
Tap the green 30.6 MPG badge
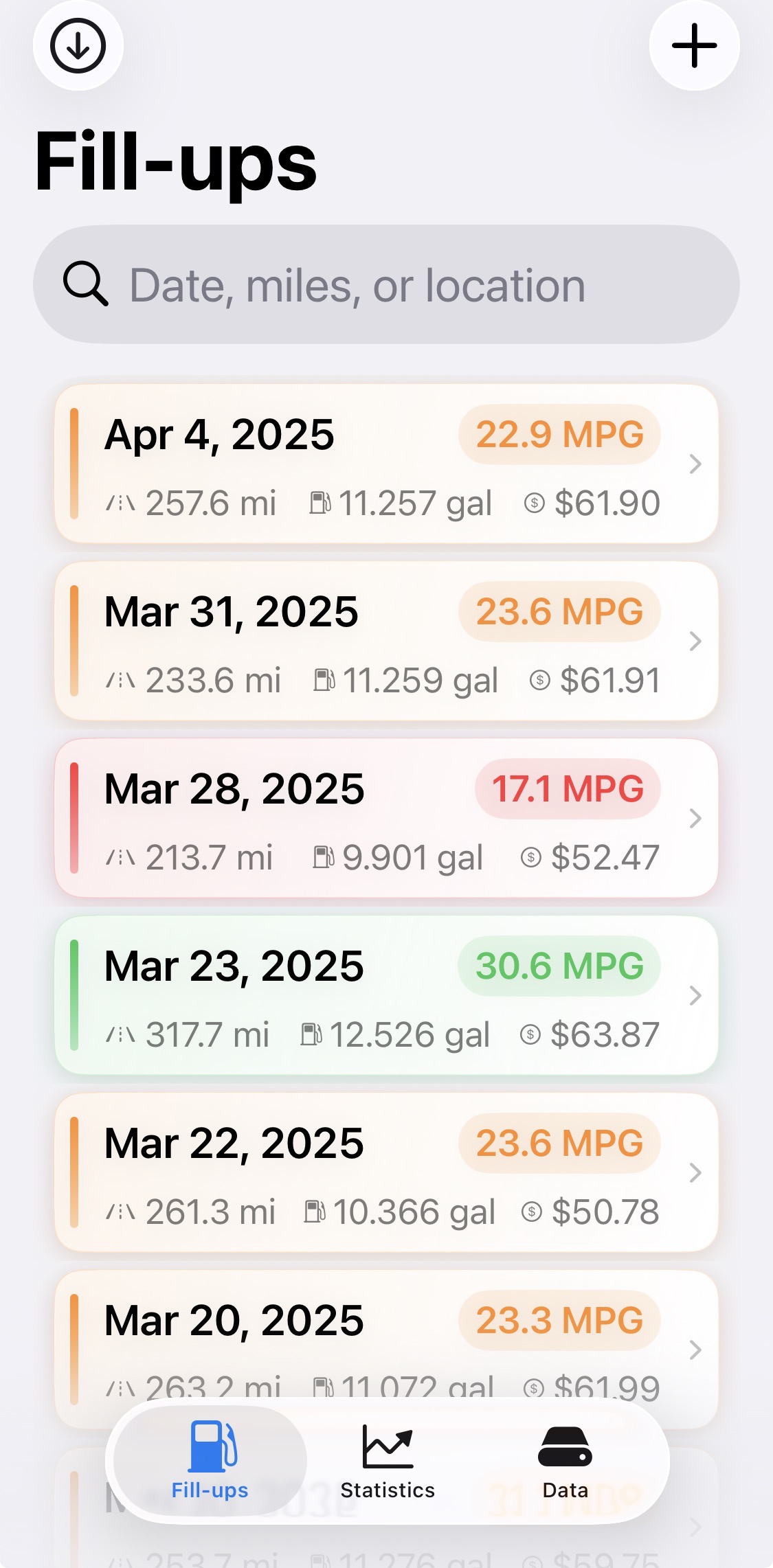tap(559, 966)
